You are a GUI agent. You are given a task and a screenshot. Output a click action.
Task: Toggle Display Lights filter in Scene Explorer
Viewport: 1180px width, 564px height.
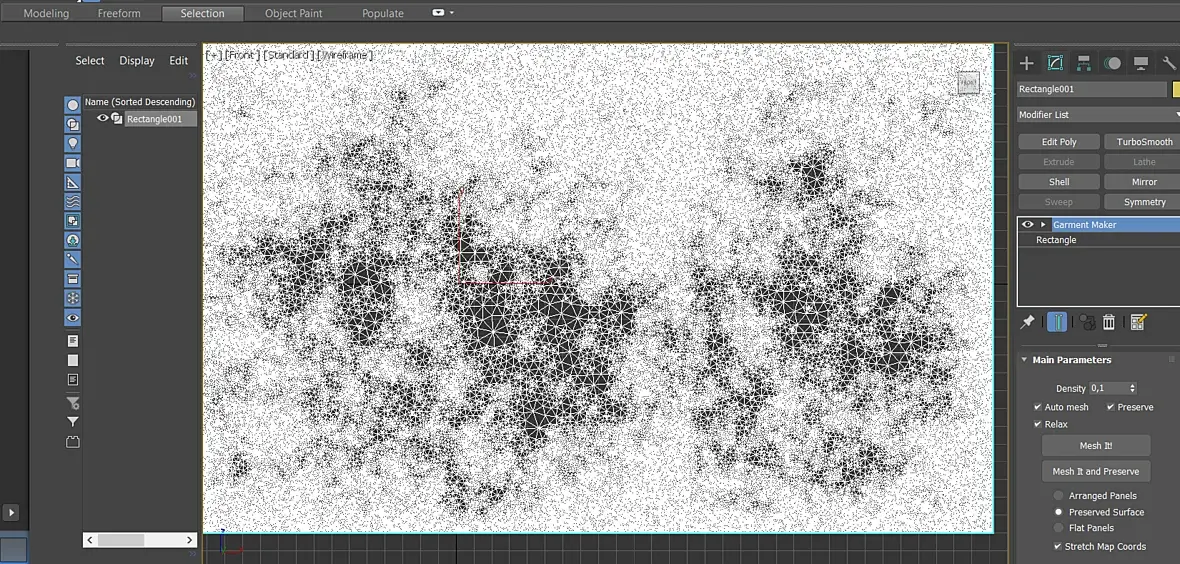tap(73, 143)
